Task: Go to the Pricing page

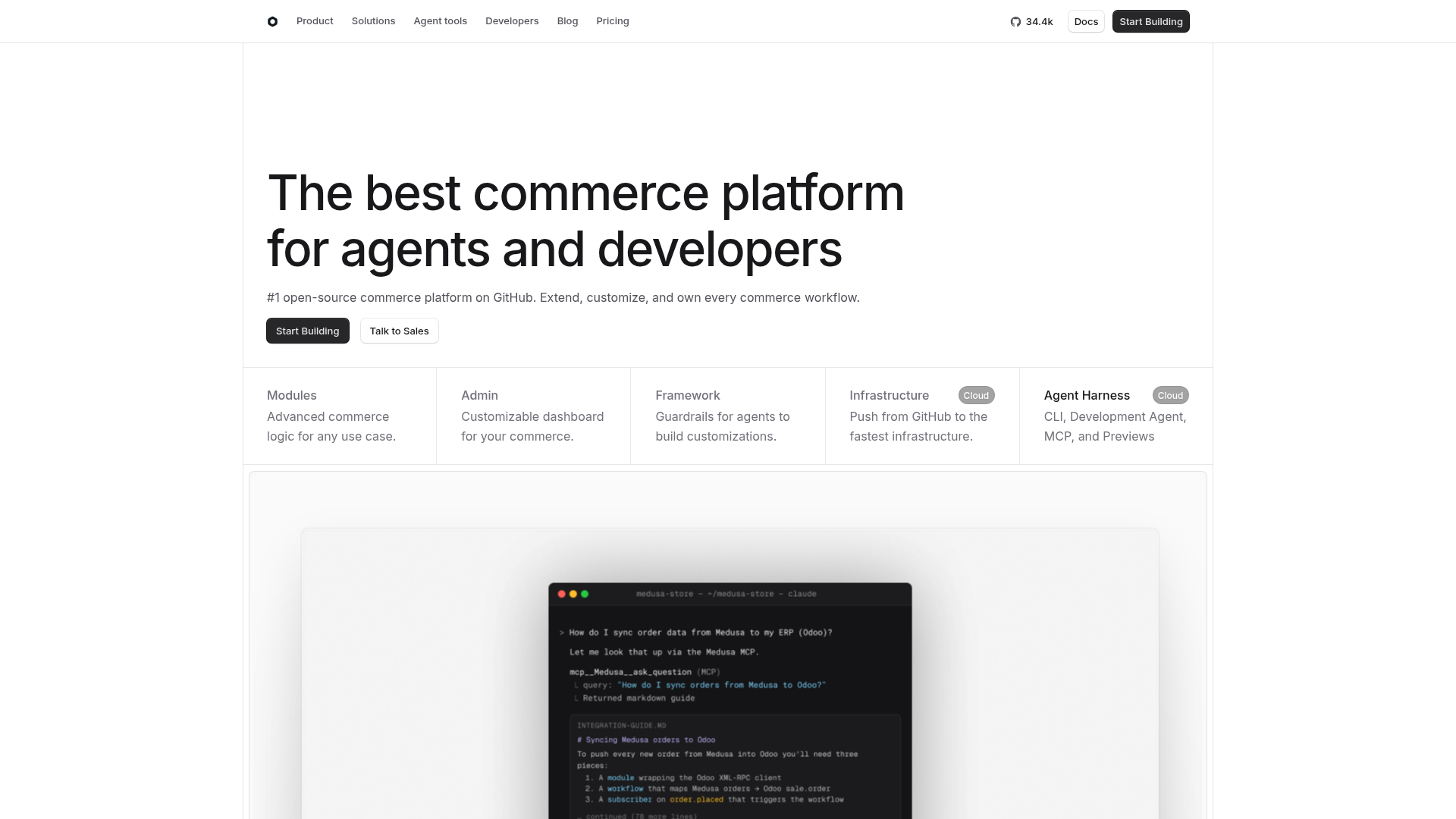Action: [x=613, y=21]
